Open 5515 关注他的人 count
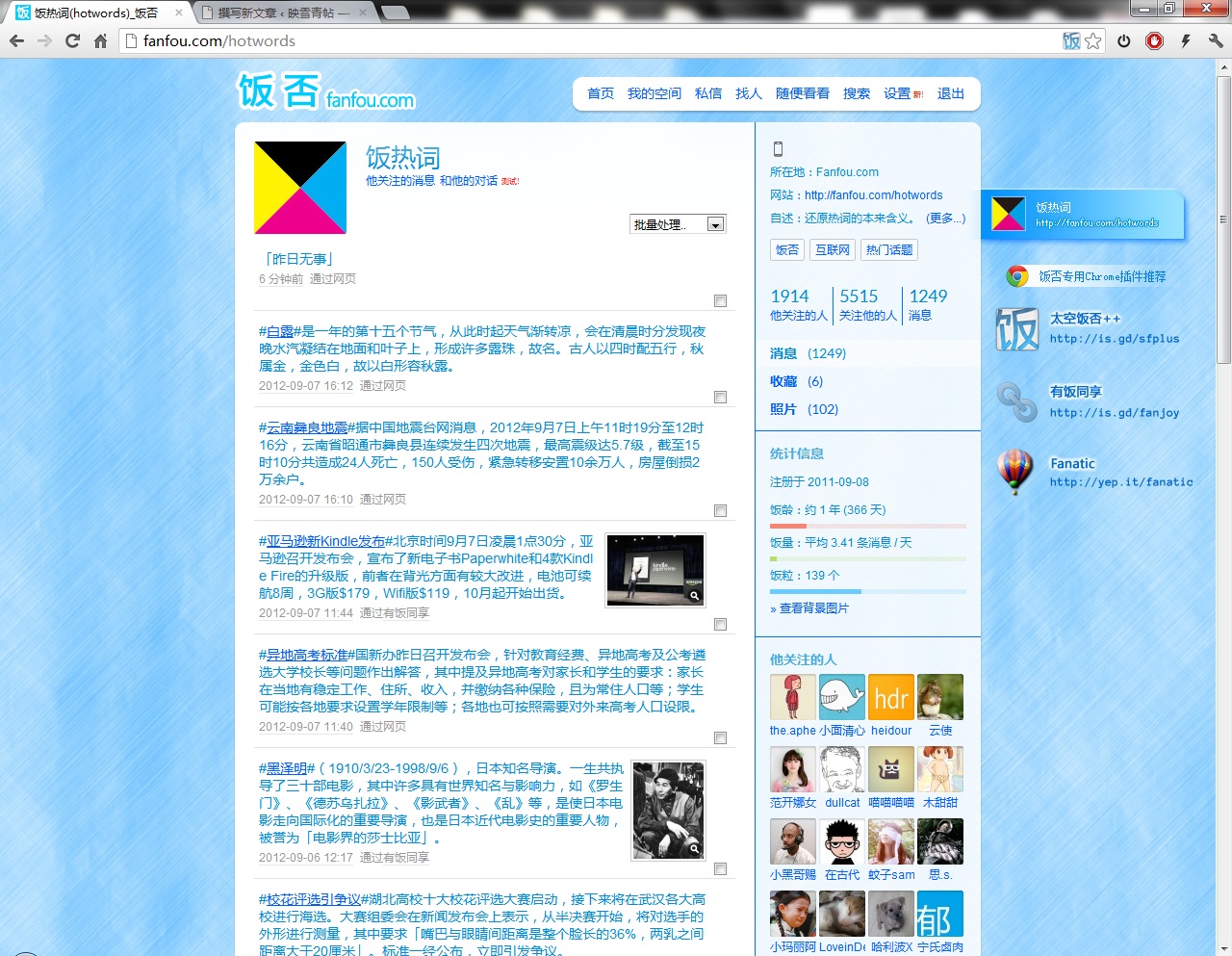The image size is (1232, 956). [867, 304]
